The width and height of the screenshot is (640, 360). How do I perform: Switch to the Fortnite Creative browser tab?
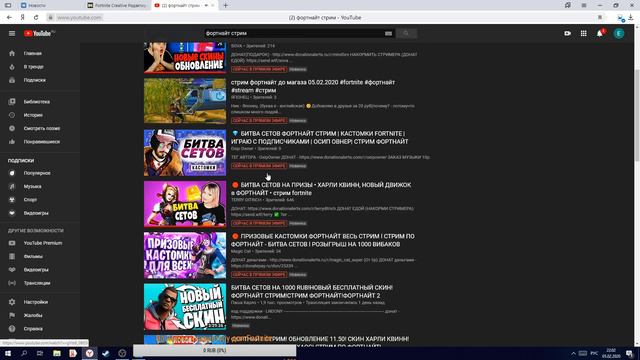pyautogui.click(x=118, y=5)
